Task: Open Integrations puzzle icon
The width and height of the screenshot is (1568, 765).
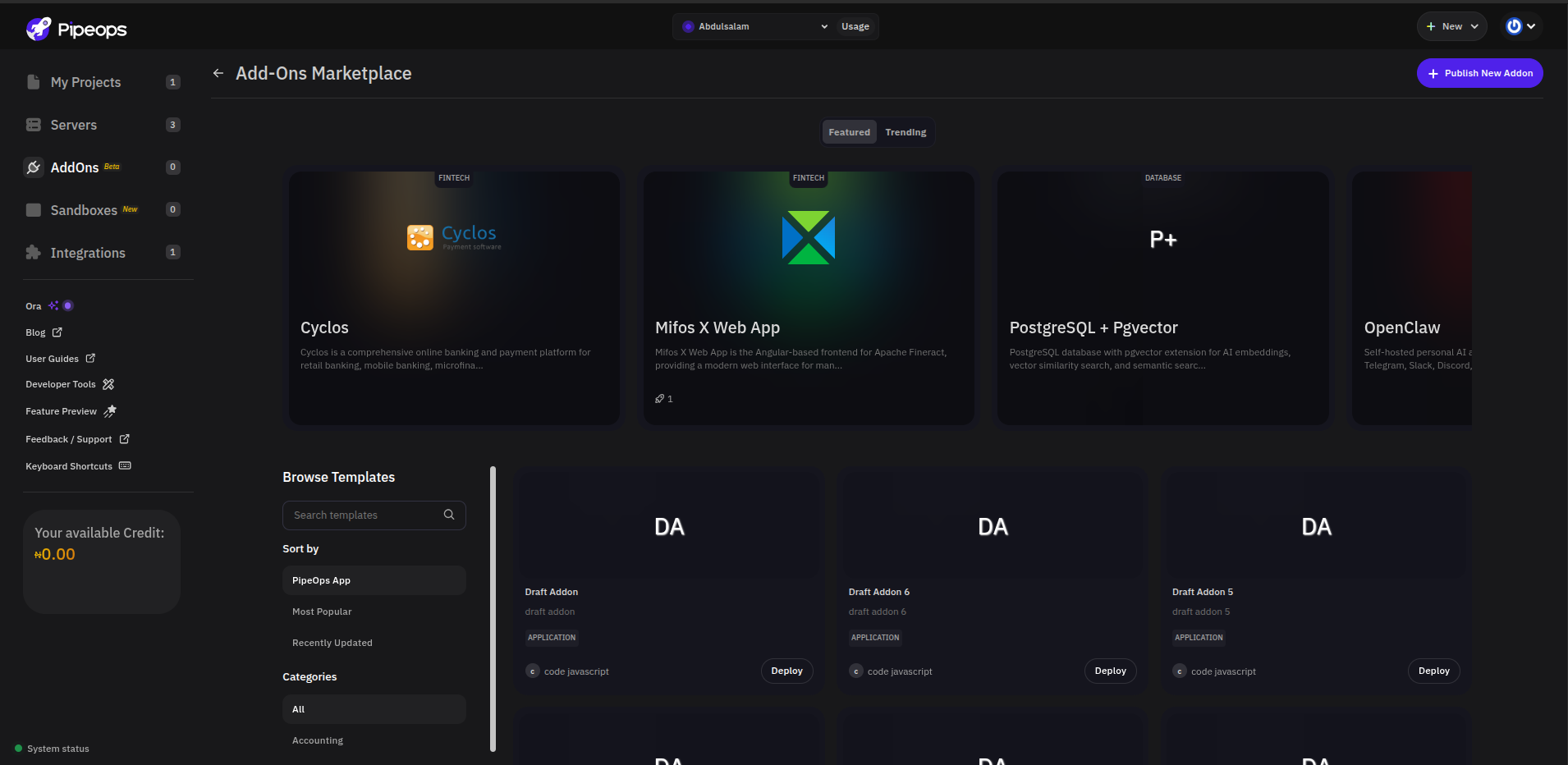Action: [x=33, y=253]
